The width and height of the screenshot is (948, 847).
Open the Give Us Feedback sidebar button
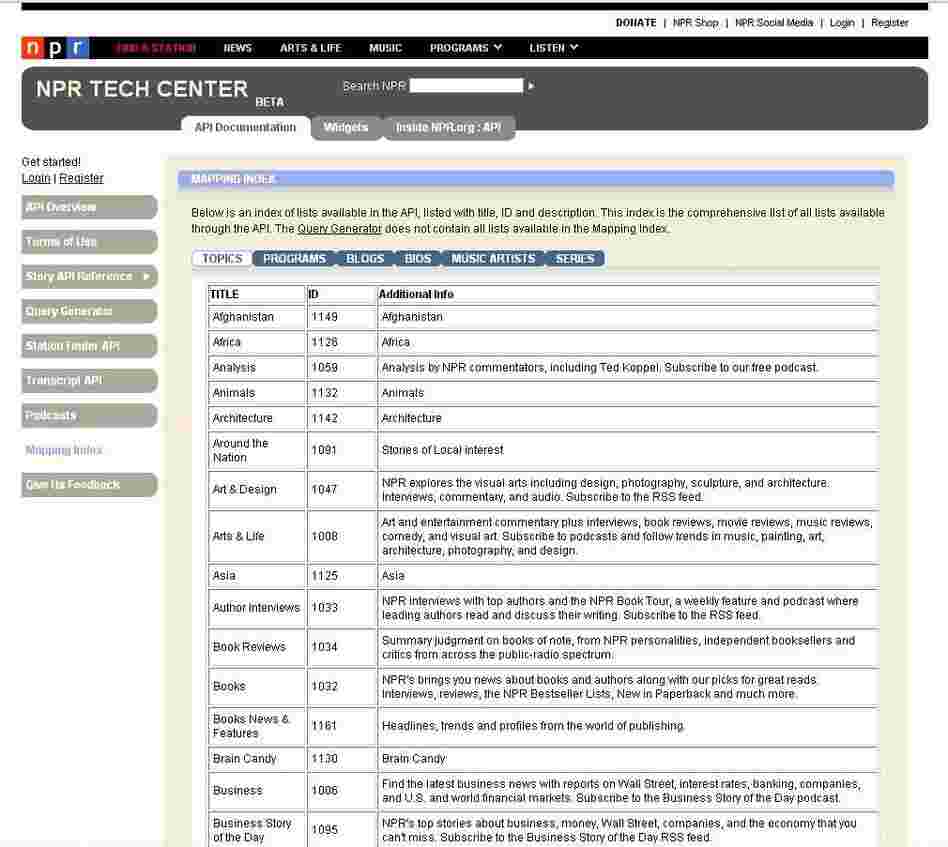89,485
